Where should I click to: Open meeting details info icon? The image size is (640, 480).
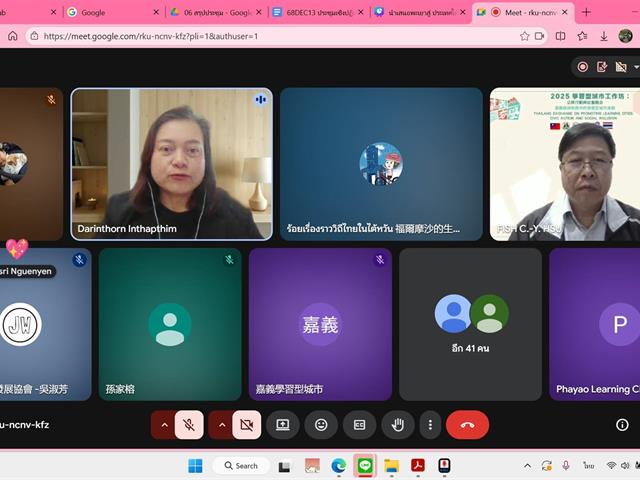[622, 425]
